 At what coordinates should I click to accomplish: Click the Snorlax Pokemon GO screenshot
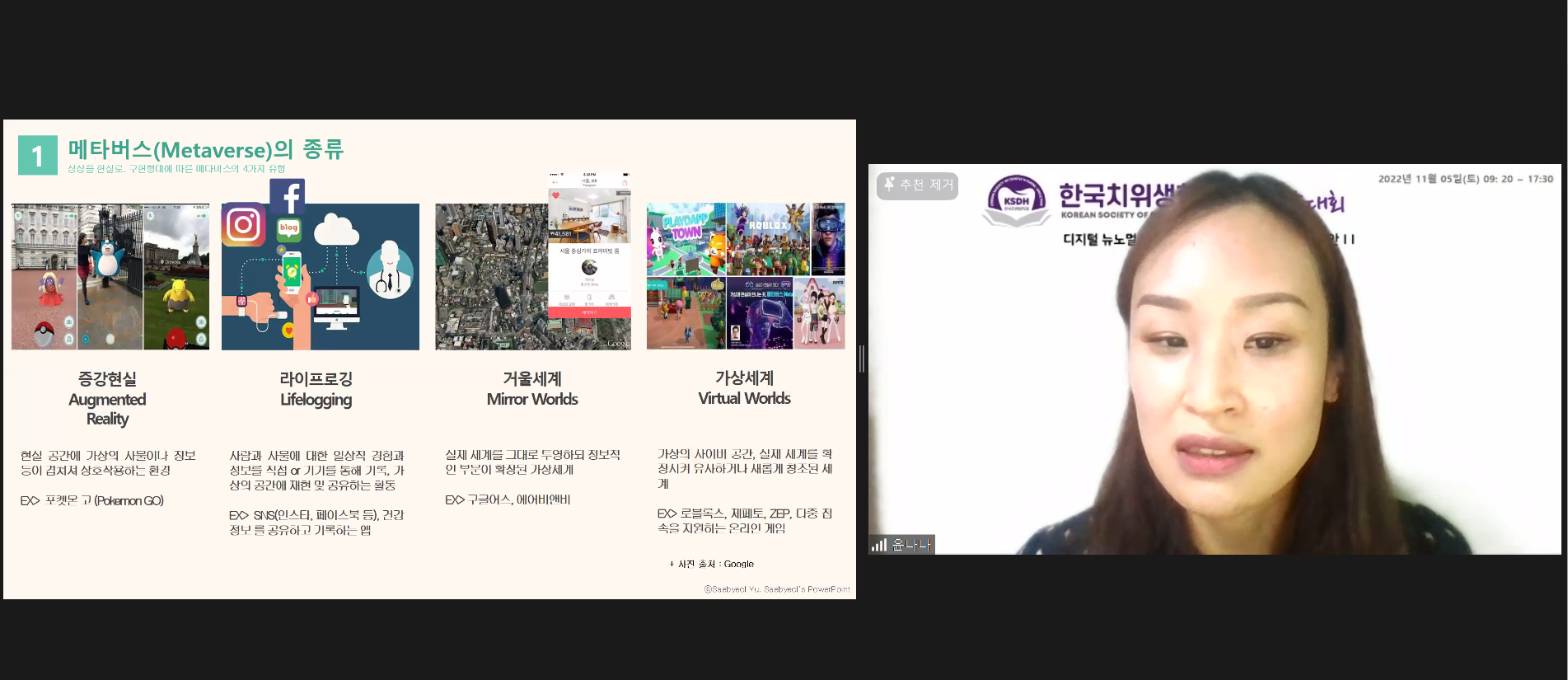coord(110,276)
